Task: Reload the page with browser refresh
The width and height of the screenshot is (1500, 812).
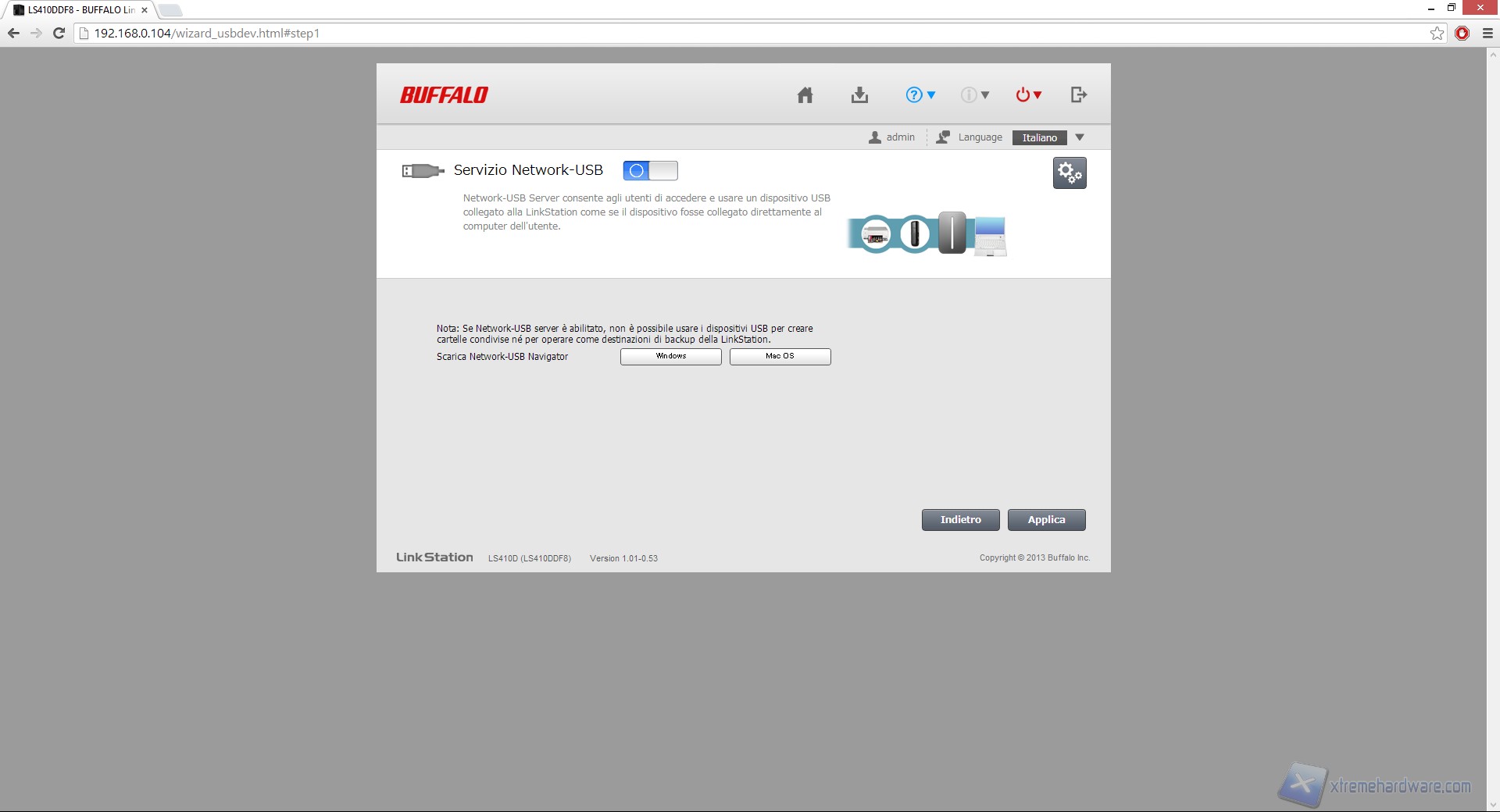Action: 59,34
